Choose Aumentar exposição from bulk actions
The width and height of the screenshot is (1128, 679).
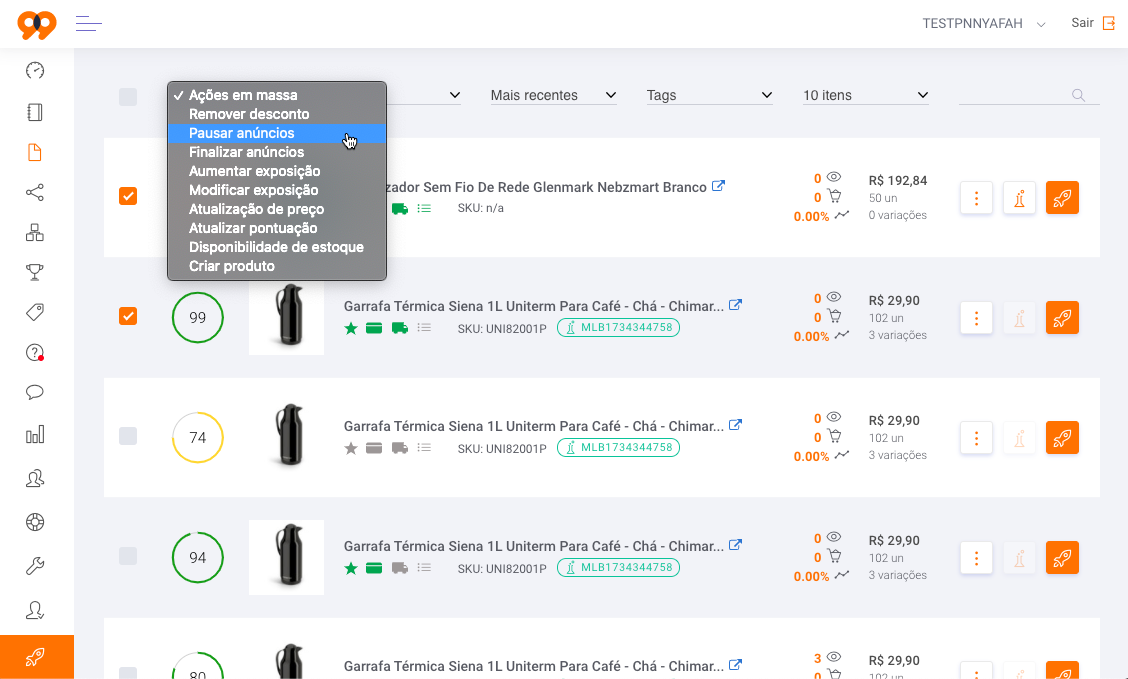tap(277, 171)
